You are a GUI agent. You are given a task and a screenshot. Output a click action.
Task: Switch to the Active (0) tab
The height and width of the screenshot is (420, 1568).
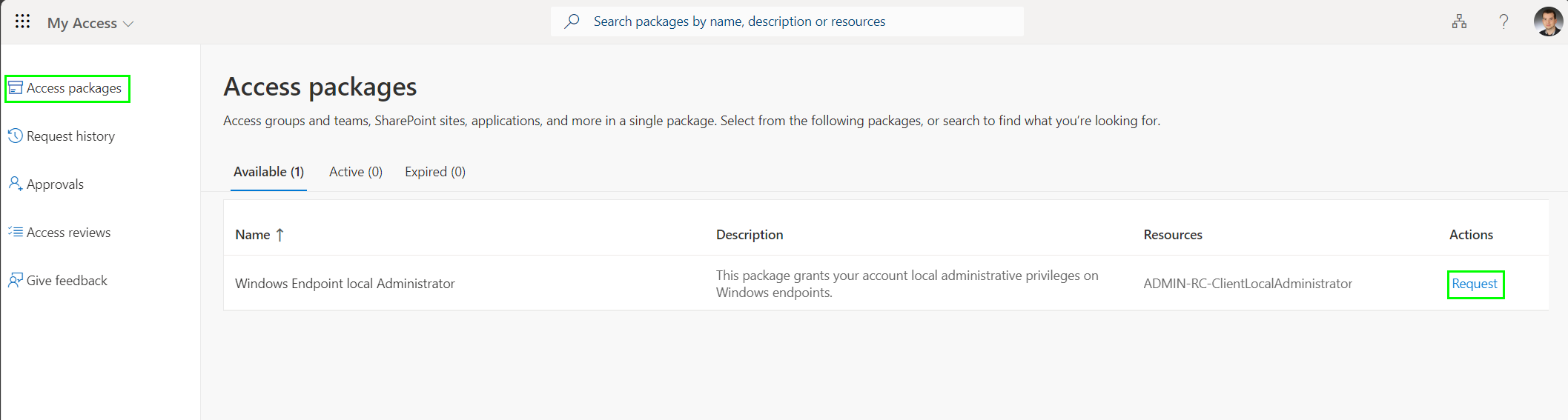(356, 172)
